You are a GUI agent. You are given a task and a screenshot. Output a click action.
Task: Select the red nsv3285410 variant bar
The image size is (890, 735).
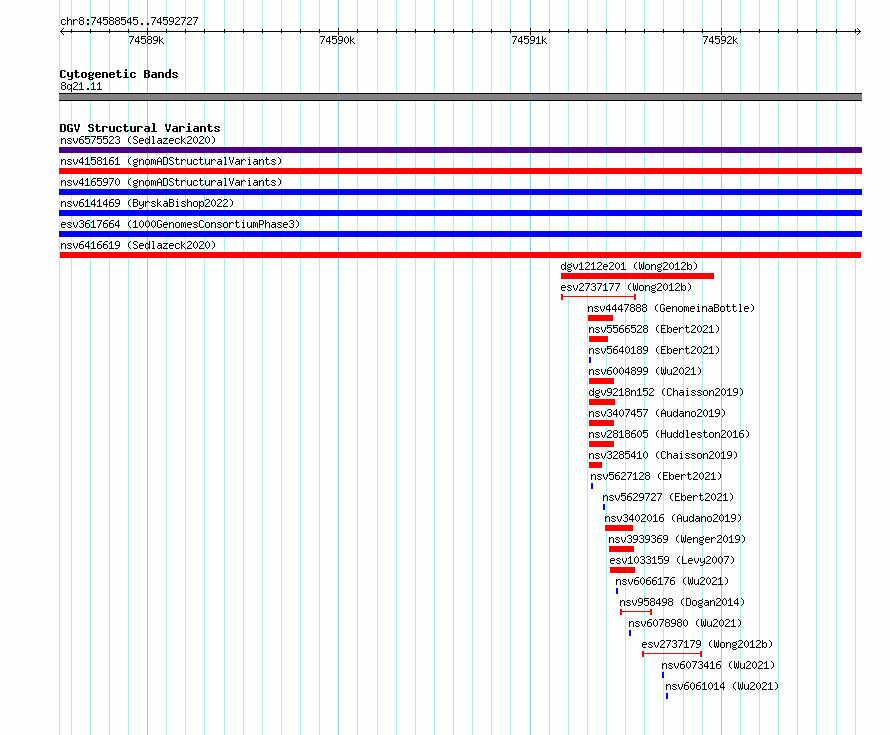(x=595, y=465)
